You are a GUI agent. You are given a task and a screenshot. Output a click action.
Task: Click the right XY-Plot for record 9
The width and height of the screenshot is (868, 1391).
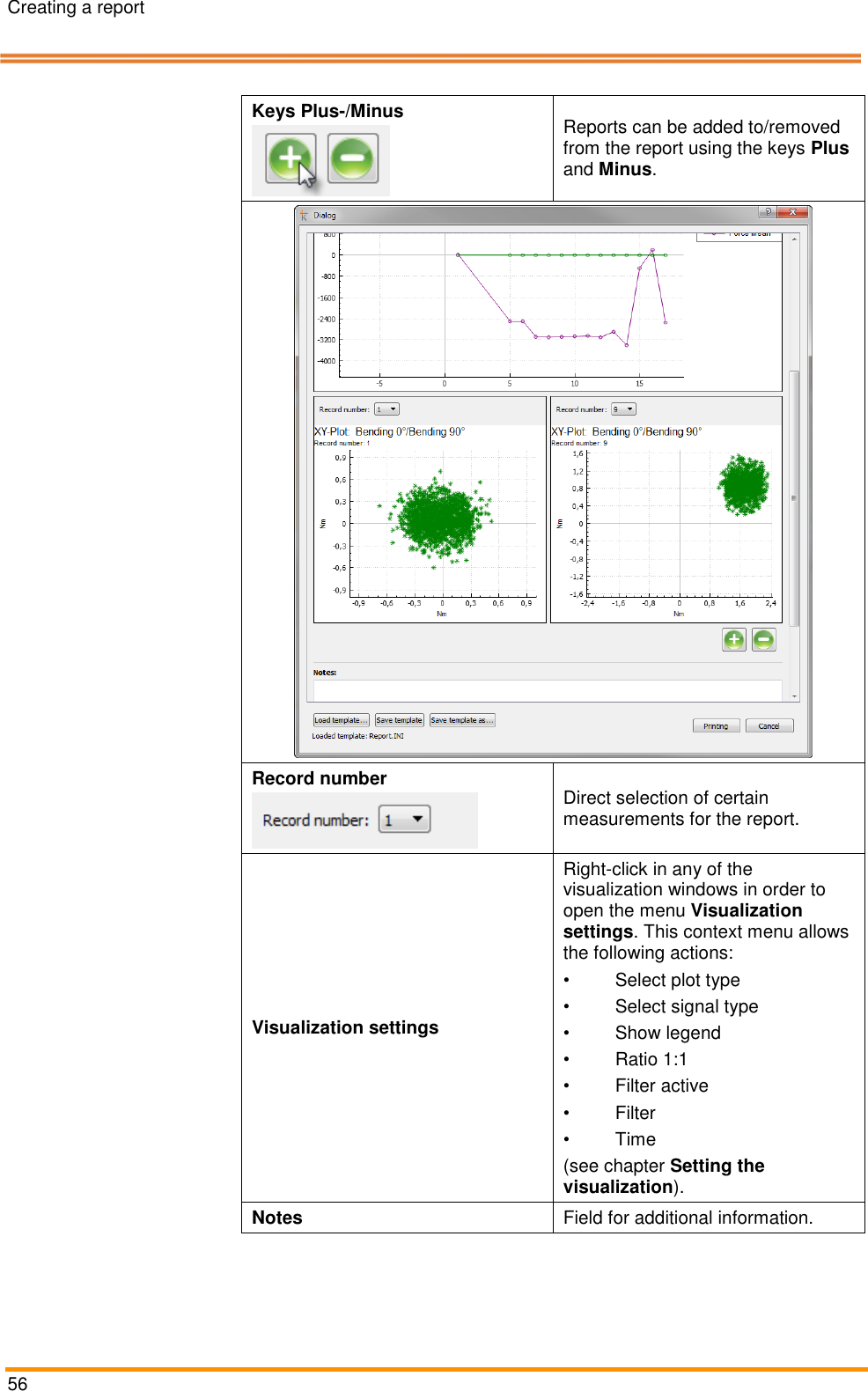click(666, 524)
